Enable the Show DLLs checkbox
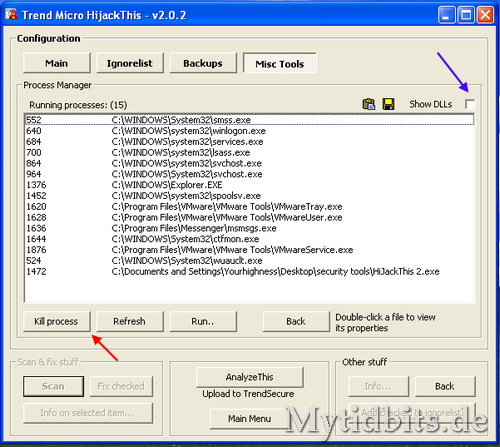500x447 pixels. click(470, 104)
